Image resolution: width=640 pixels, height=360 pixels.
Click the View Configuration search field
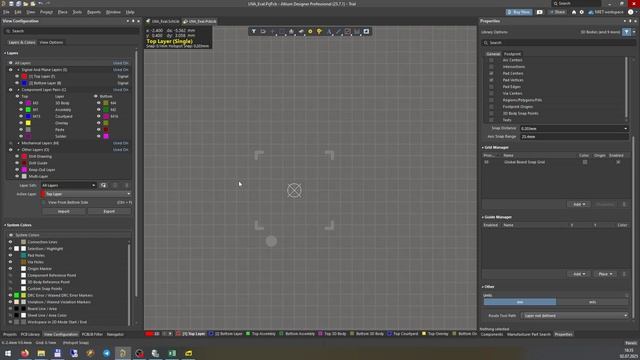(71, 31)
